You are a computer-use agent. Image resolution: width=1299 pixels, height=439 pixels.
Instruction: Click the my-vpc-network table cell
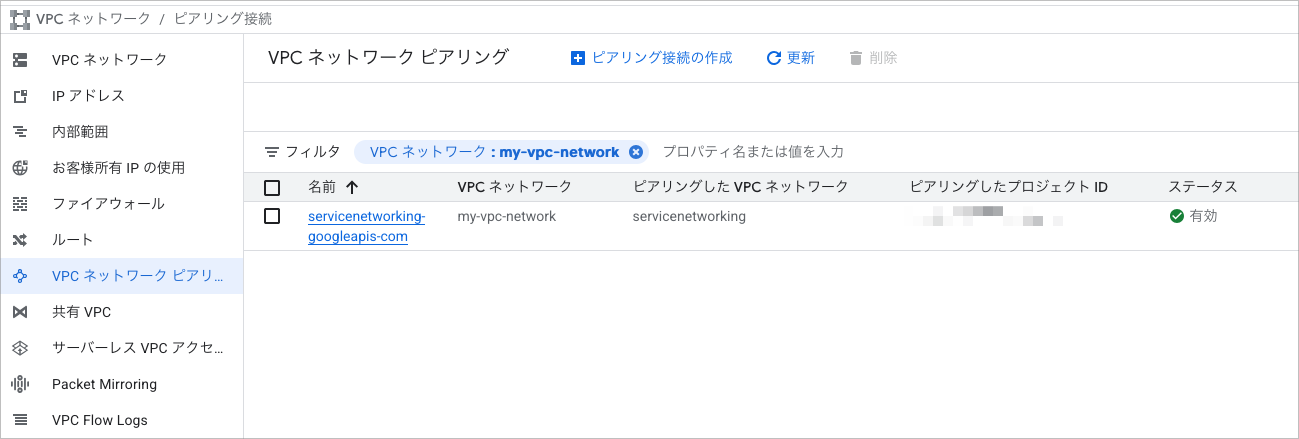pyautogui.click(x=506, y=216)
